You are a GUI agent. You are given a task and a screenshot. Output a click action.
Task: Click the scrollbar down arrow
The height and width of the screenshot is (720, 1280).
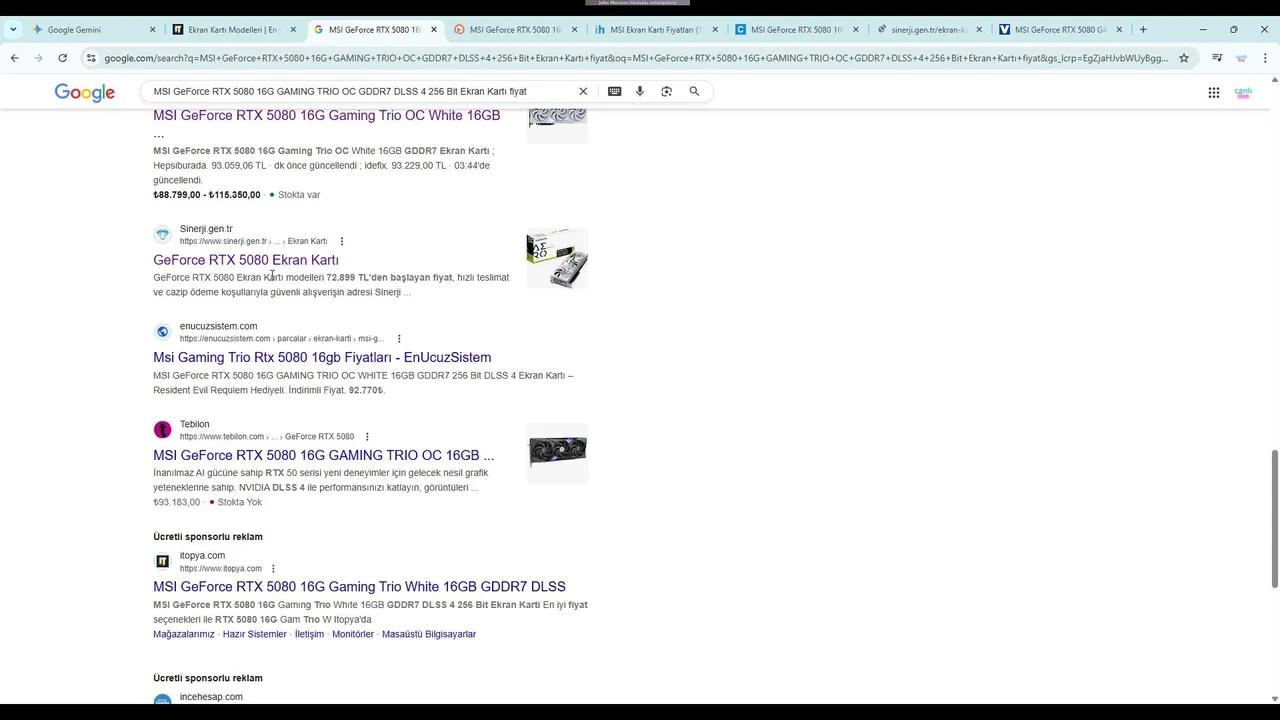(1274, 698)
